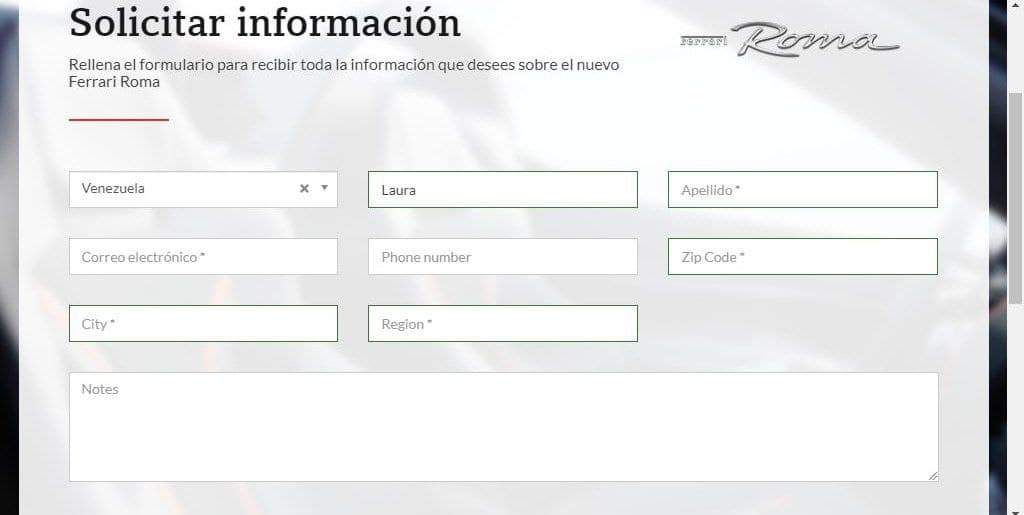Click the page vertical scrollbar thumb

point(1016,197)
